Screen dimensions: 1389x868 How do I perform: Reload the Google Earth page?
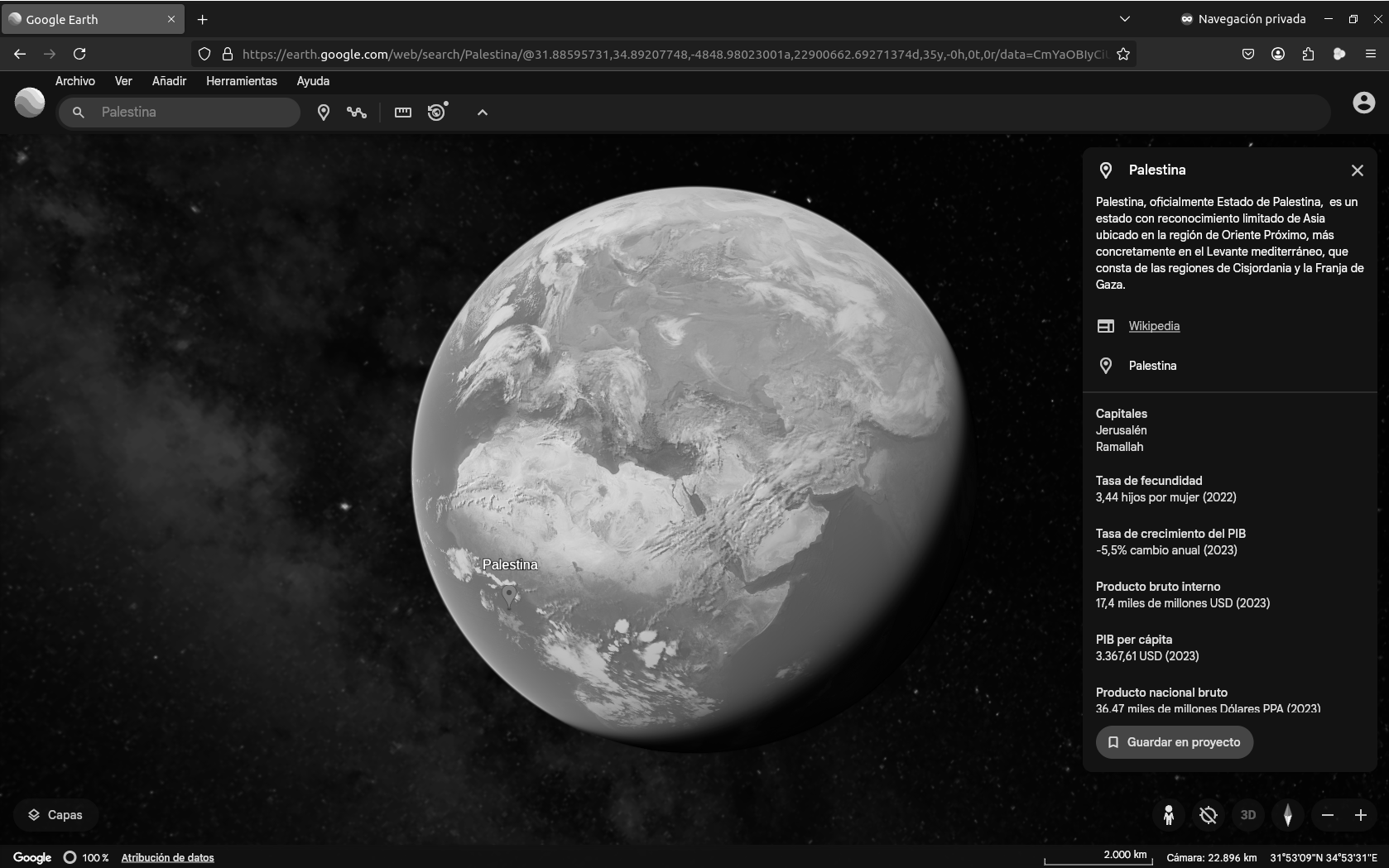(79, 54)
